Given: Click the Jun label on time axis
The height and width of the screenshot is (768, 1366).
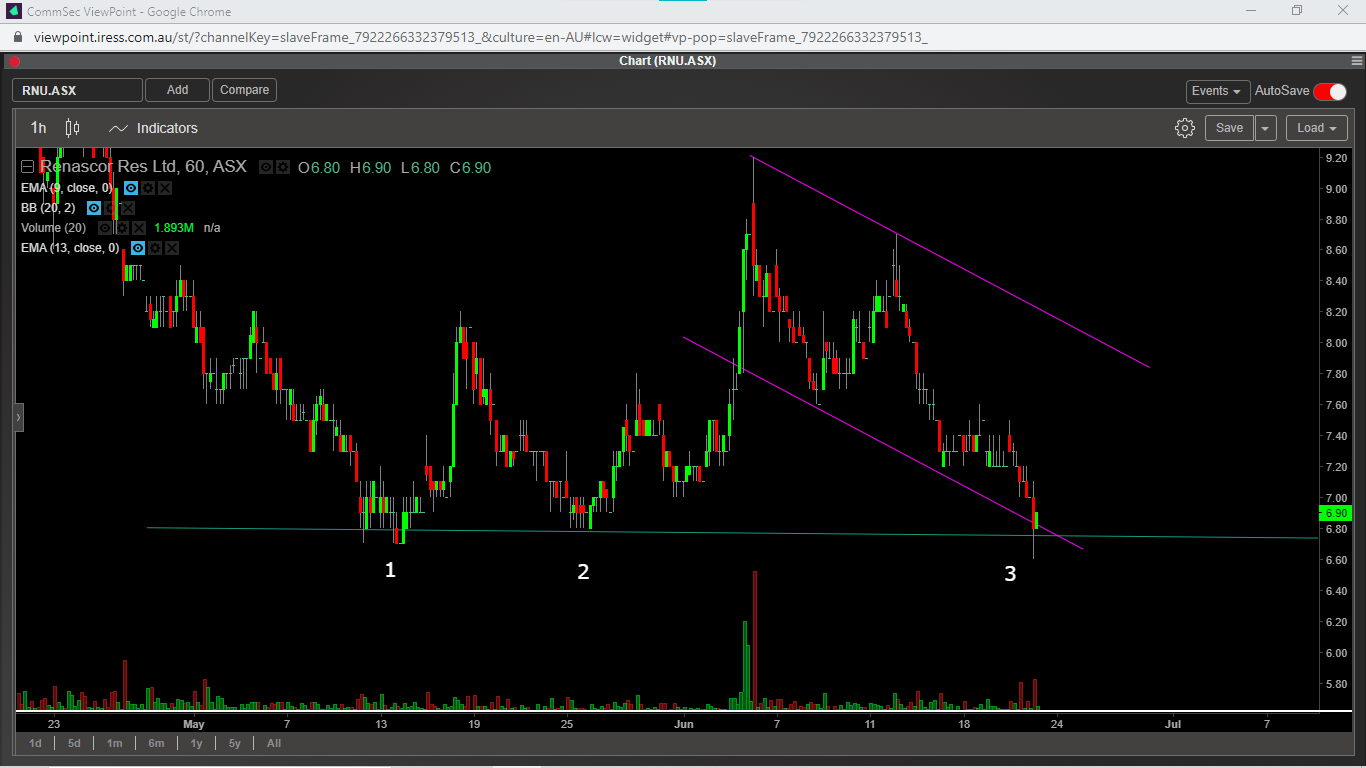Looking at the screenshot, I should pyautogui.click(x=683, y=723).
